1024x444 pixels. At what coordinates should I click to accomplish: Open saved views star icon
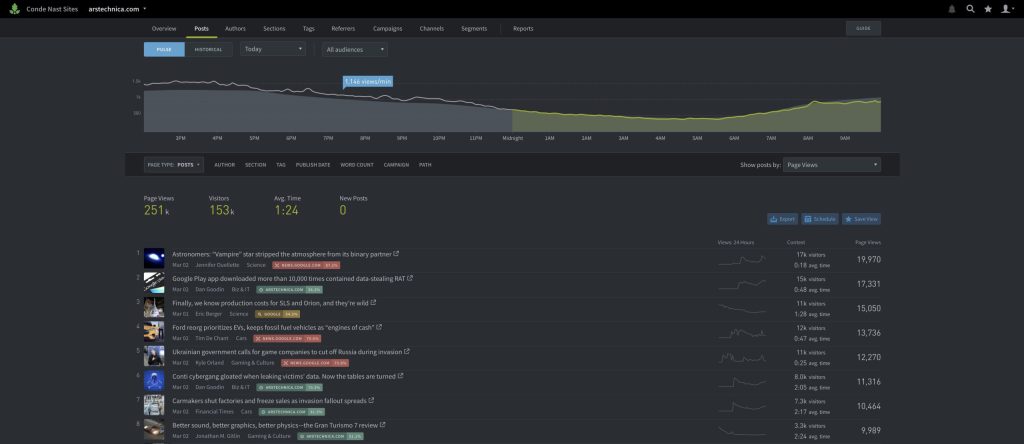pyautogui.click(x=988, y=9)
